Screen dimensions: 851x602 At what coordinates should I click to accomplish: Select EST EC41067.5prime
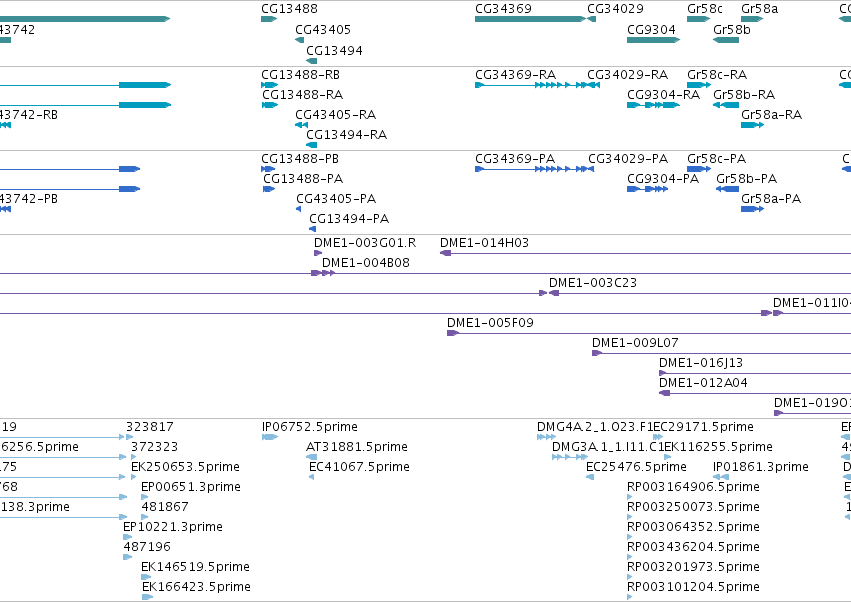coord(359,467)
